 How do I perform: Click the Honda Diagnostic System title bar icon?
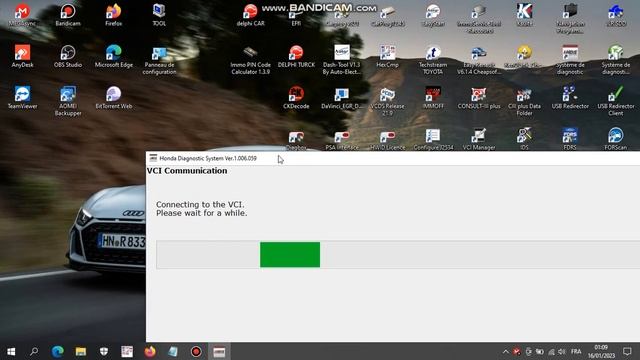pyautogui.click(x=153, y=158)
